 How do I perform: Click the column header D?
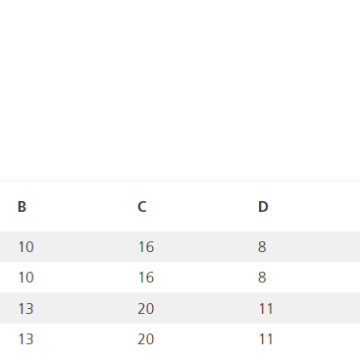tap(263, 207)
